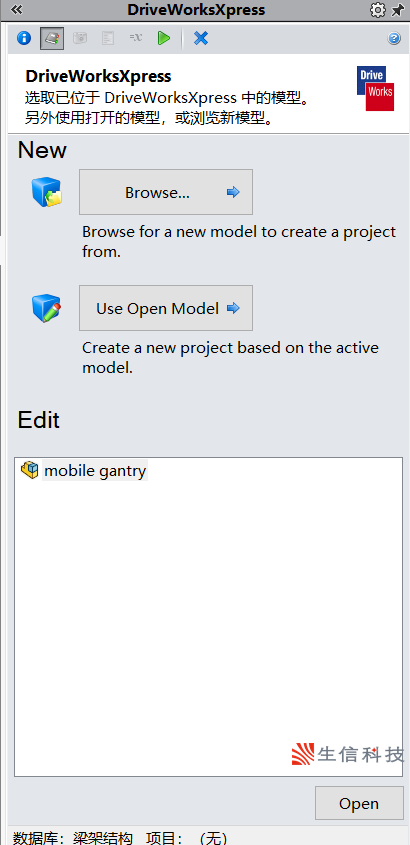Click the DriveWorks logo
This screenshot has height=845, width=410.
click(x=376, y=88)
